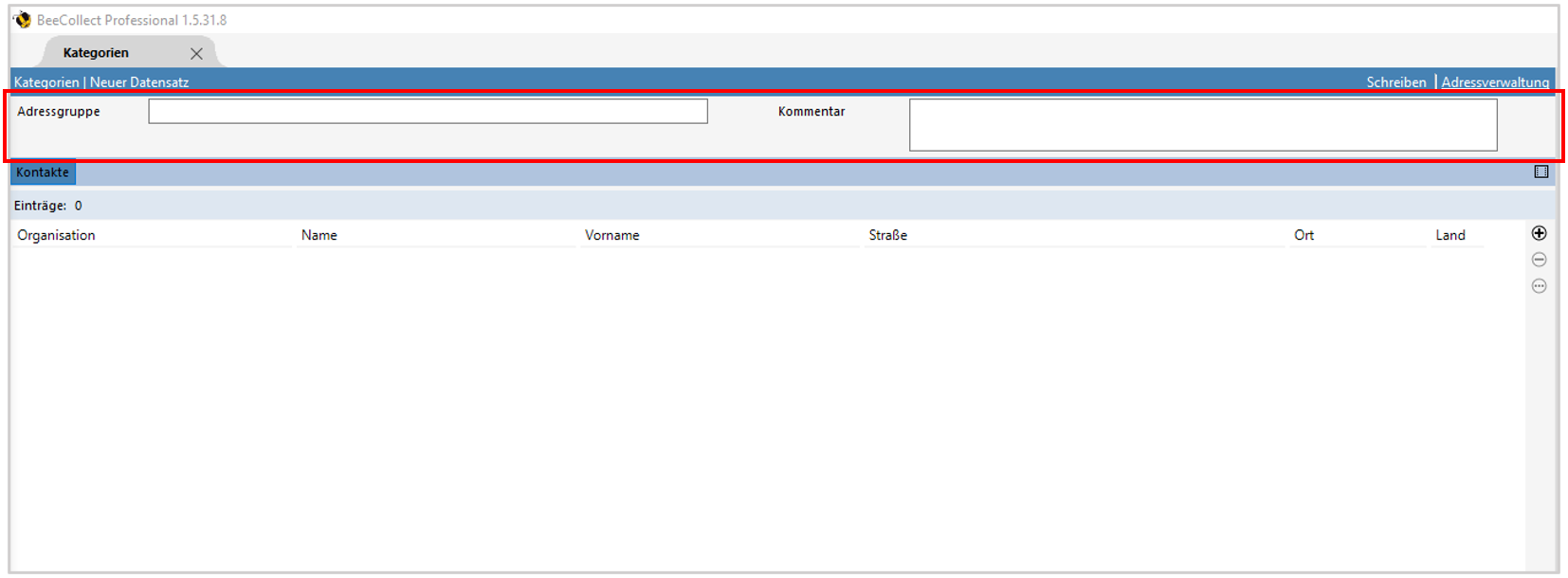Switch to the Kategorien tab
The height and width of the screenshot is (578, 1568).
(x=96, y=53)
